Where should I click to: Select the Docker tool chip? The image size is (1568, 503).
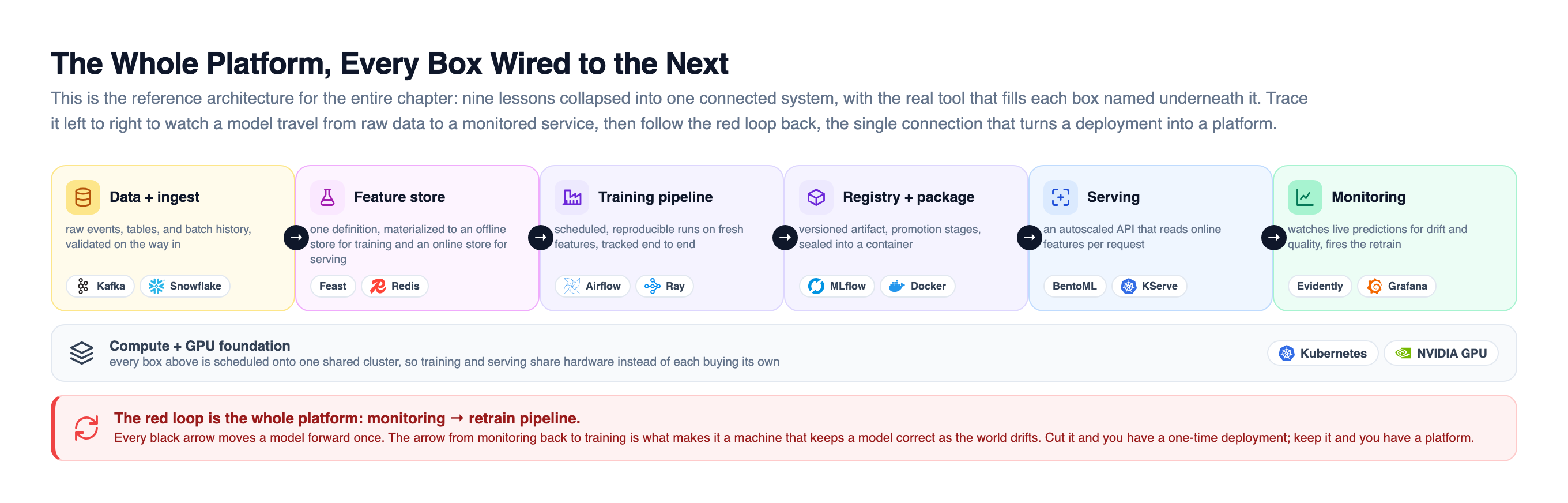tap(917, 286)
